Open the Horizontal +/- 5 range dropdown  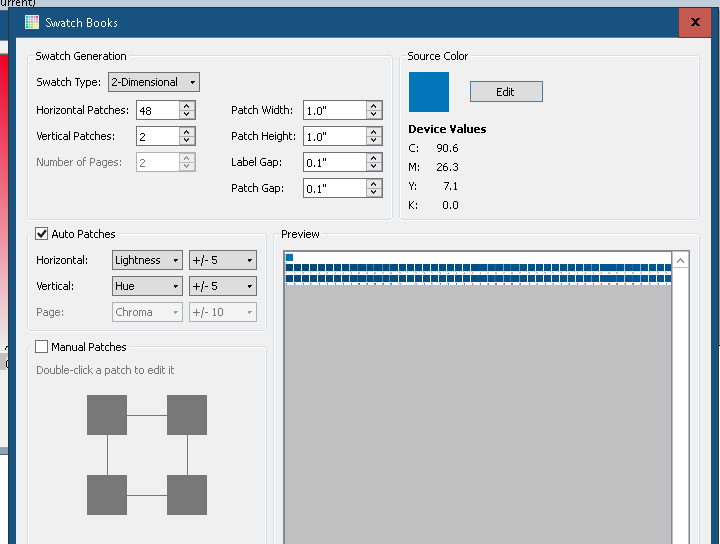(x=223, y=260)
